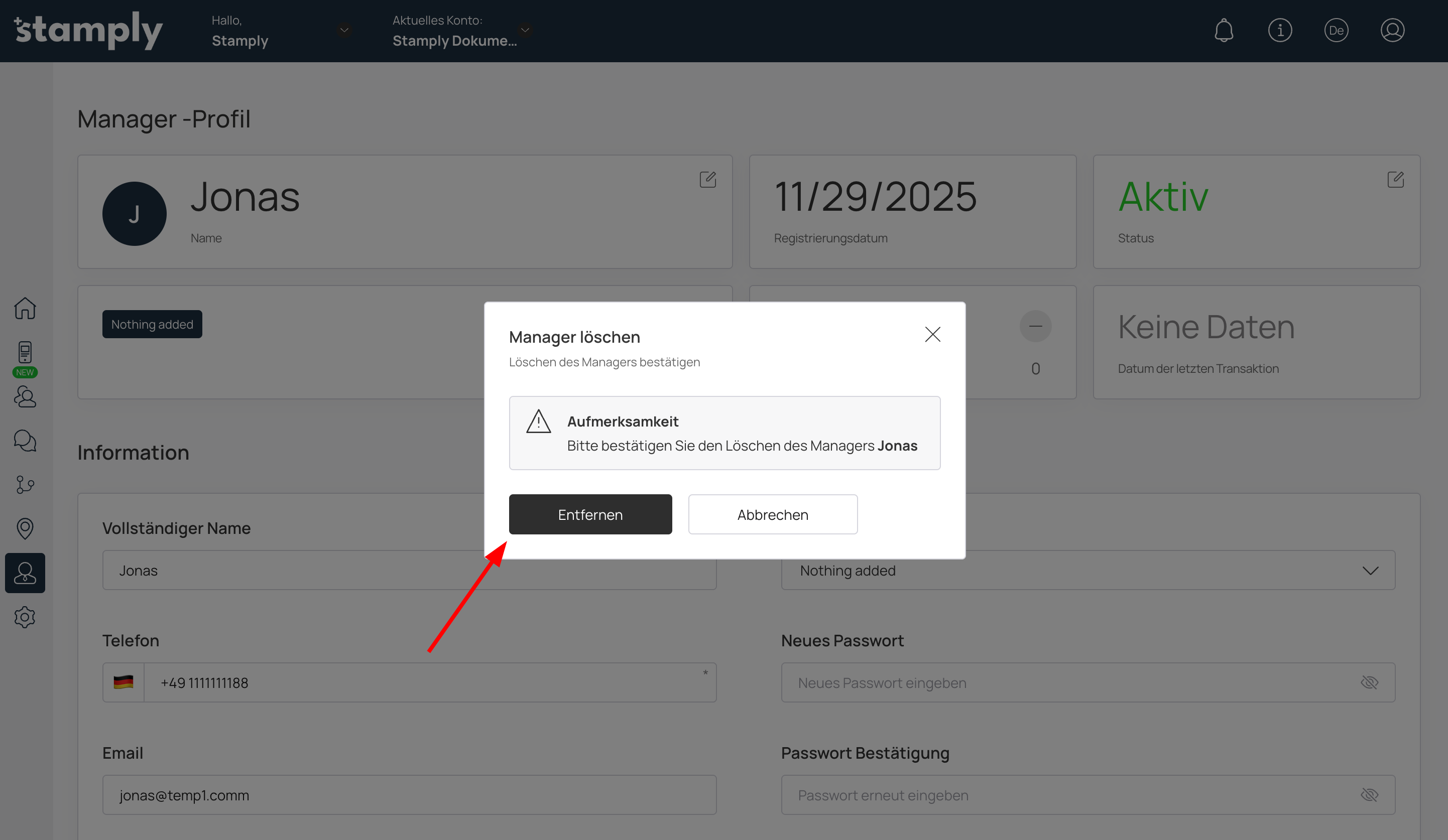
Task: Open the customers sidebar icon
Action: (x=25, y=397)
